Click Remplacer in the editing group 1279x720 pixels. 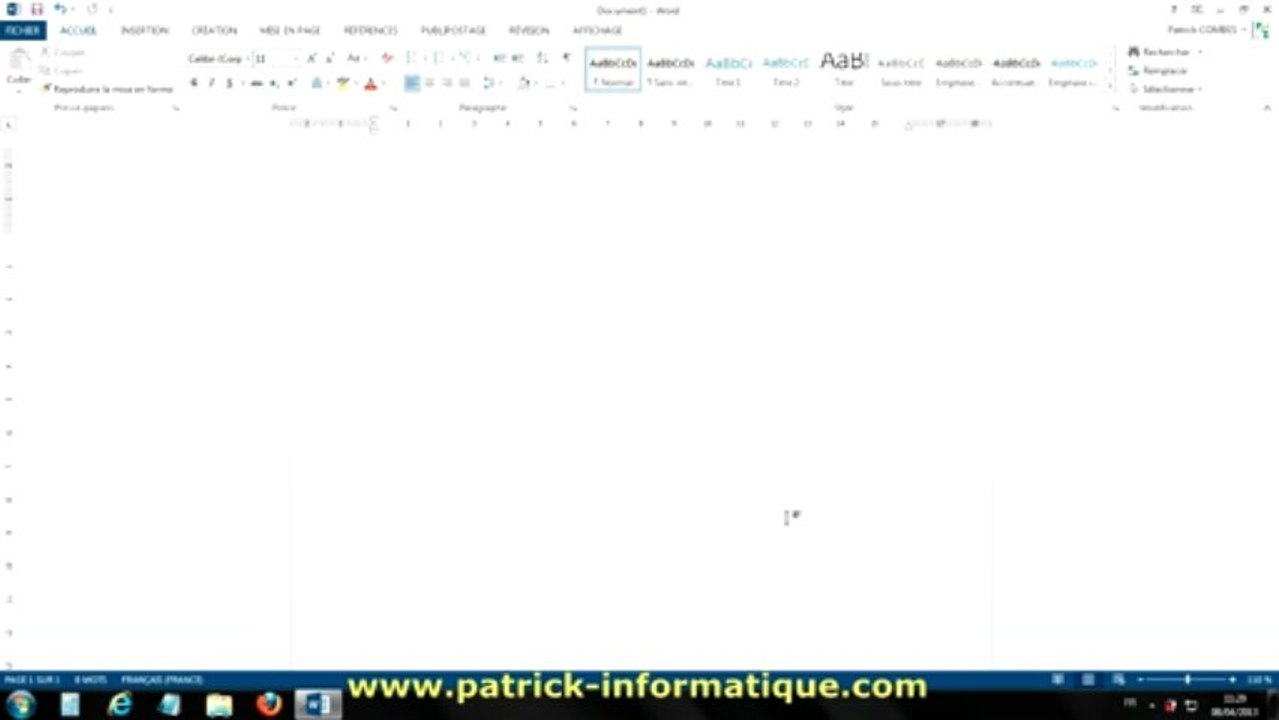[x=1158, y=71]
